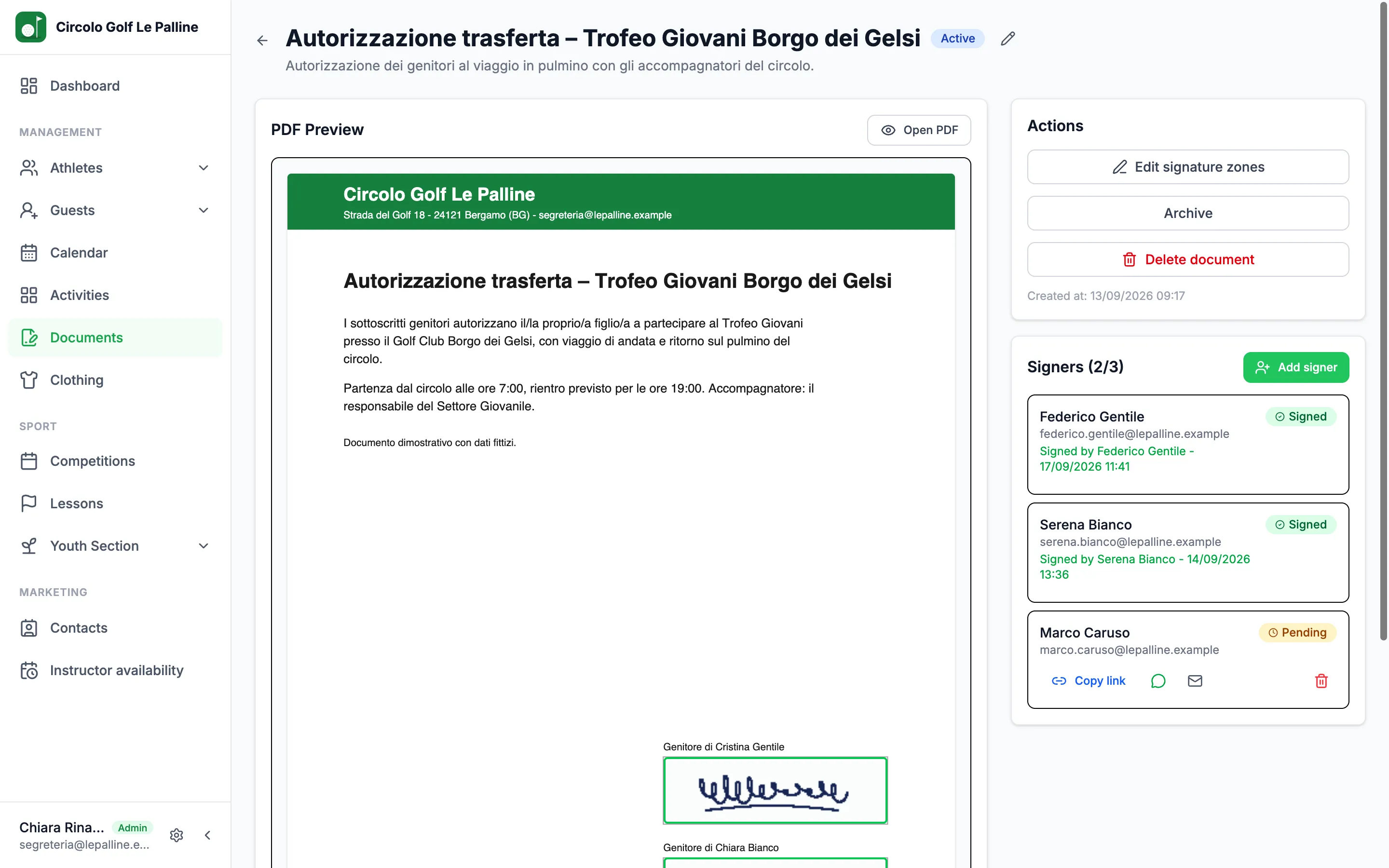
Task: Open Contacts under Marketing
Action: tap(115, 628)
